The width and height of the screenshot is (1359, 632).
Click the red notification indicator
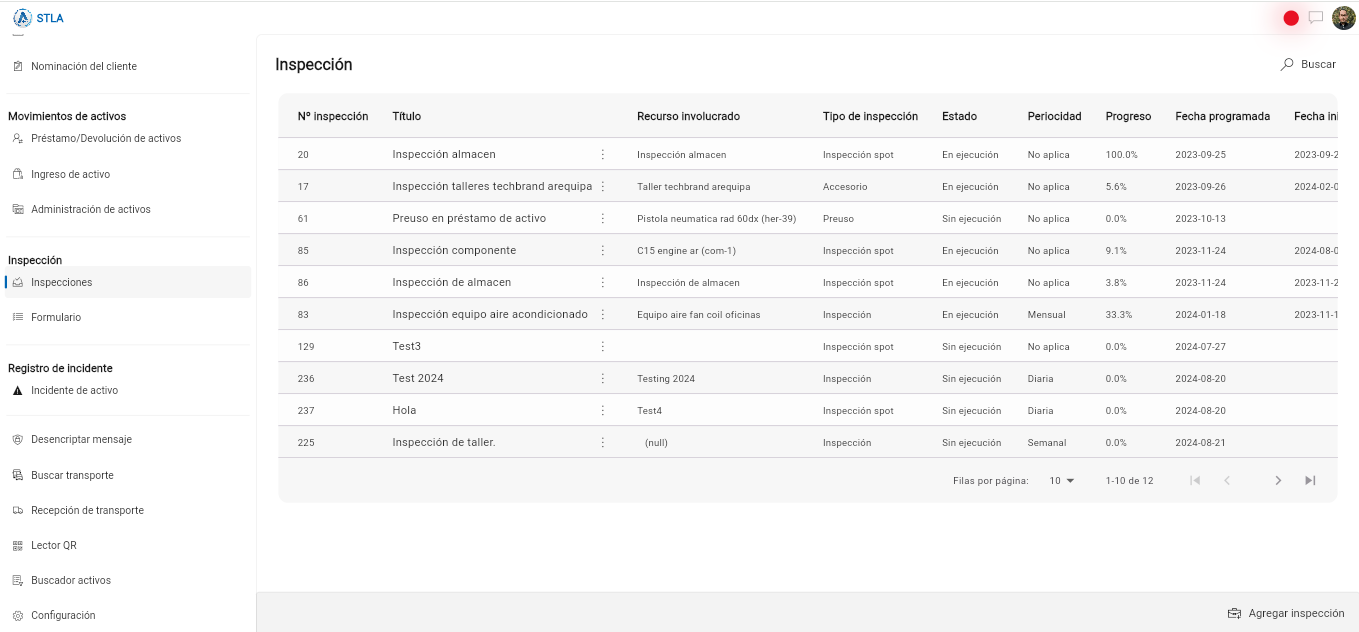point(1291,18)
